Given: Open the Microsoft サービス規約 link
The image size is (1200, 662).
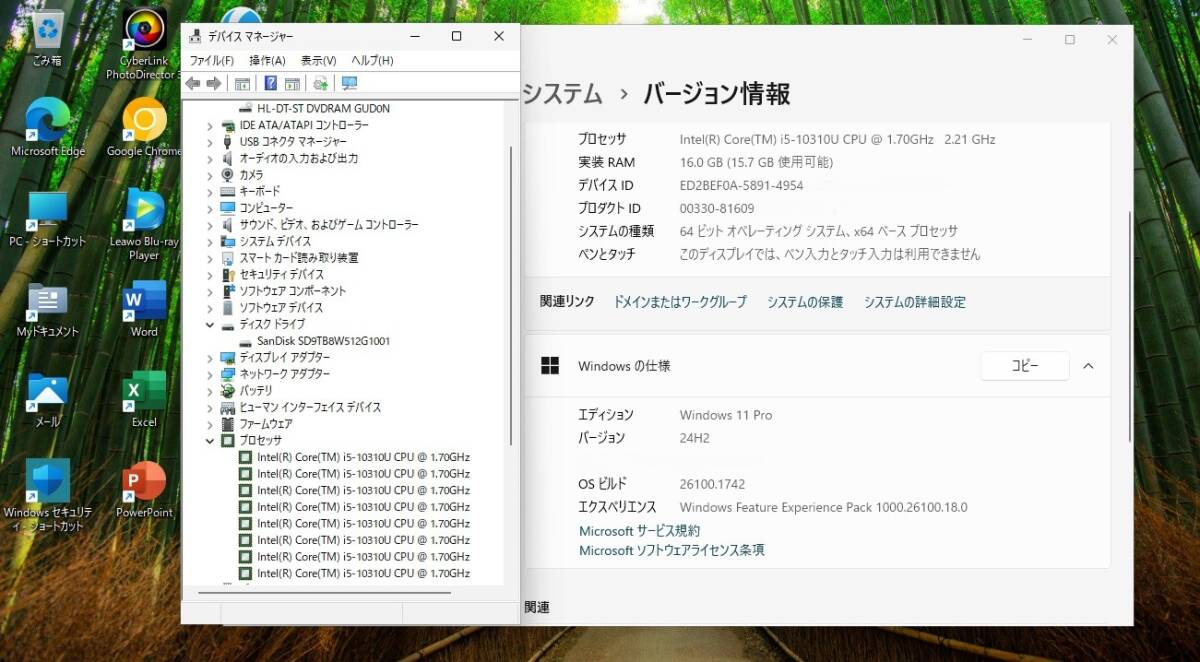Looking at the screenshot, I should pos(639,530).
